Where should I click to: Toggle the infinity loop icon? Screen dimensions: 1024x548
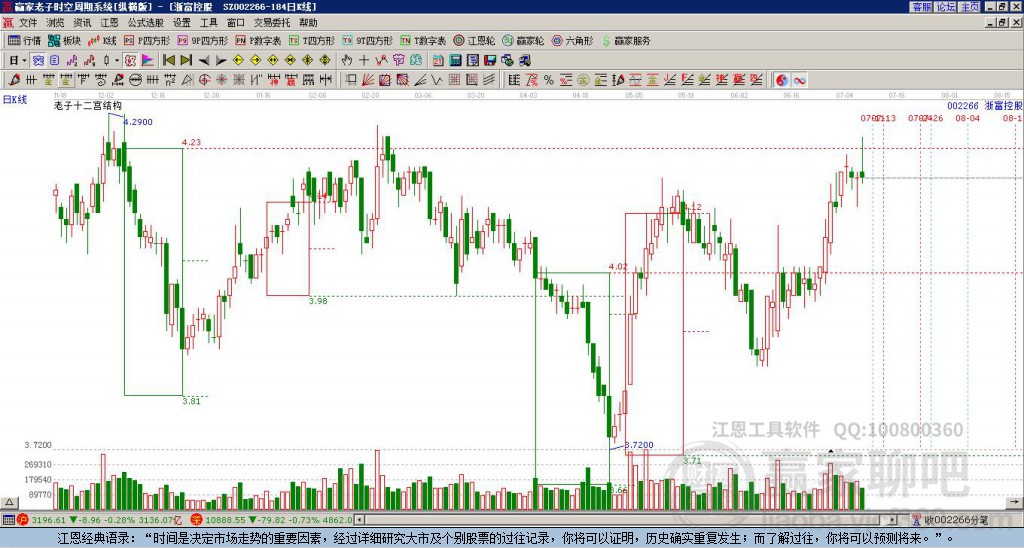tap(801, 79)
